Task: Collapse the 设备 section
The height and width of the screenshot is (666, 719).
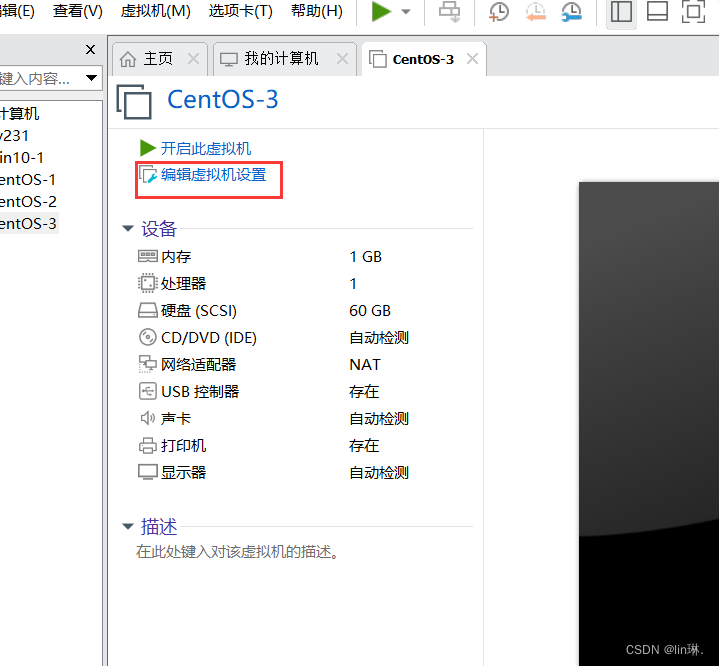Action: point(128,228)
